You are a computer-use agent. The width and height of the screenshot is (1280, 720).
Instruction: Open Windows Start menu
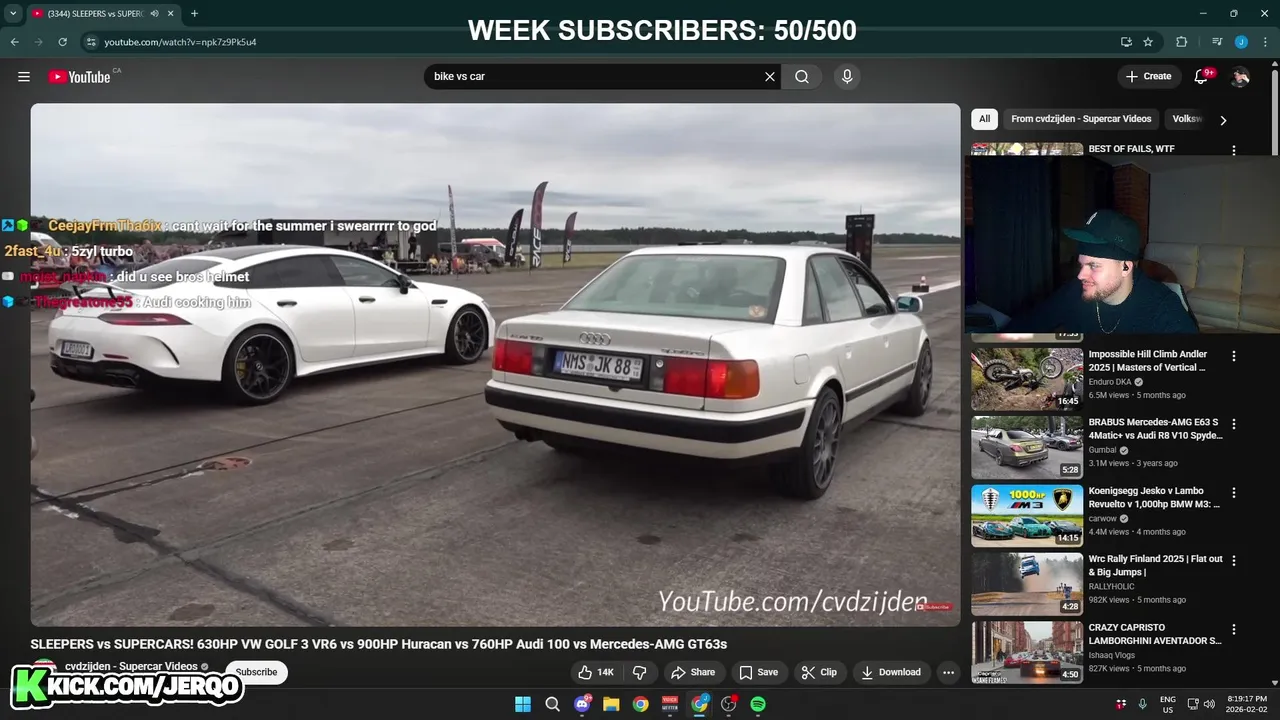523,704
